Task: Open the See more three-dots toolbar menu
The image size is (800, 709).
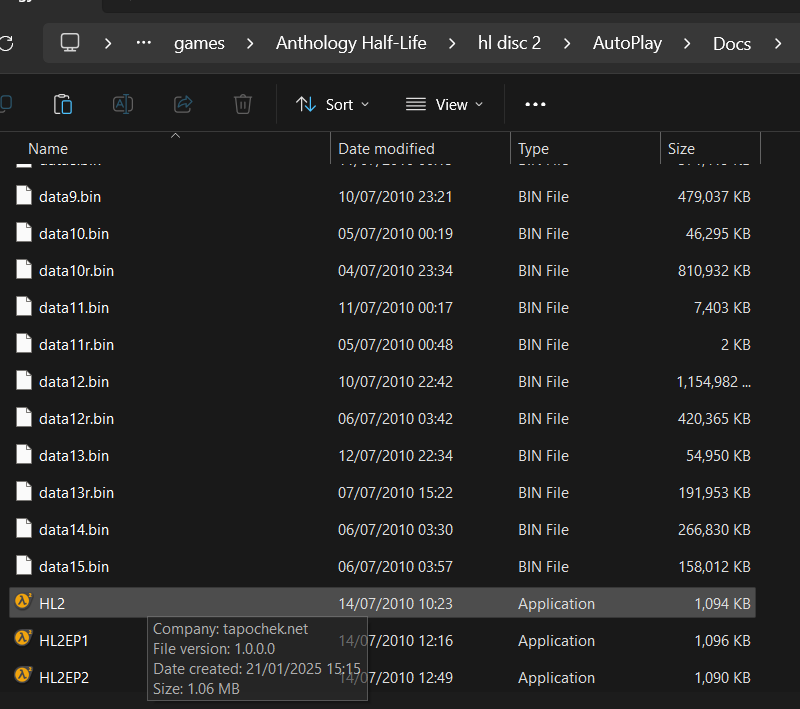Action: pos(535,105)
